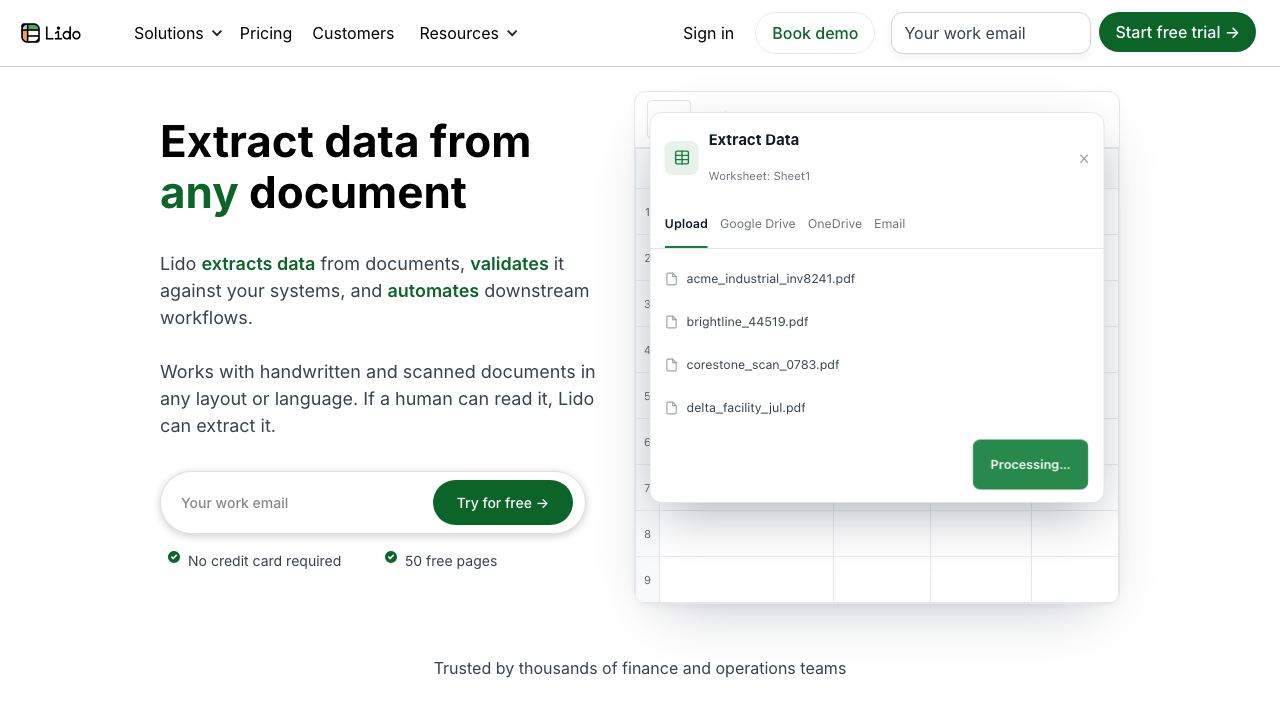Click the green spreadsheet icon beside Extract Data
Viewport: 1280px width, 720px height.
coord(682,158)
